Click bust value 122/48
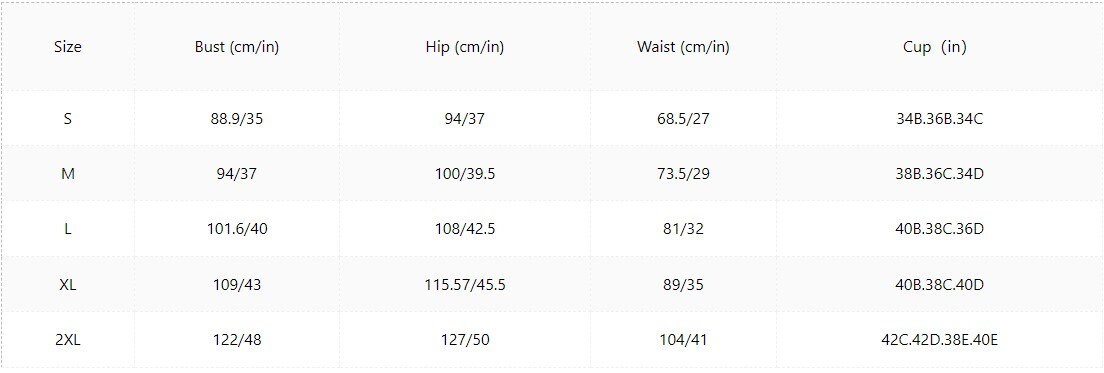Image resolution: width=1104 pixels, height=373 pixels. [237, 341]
